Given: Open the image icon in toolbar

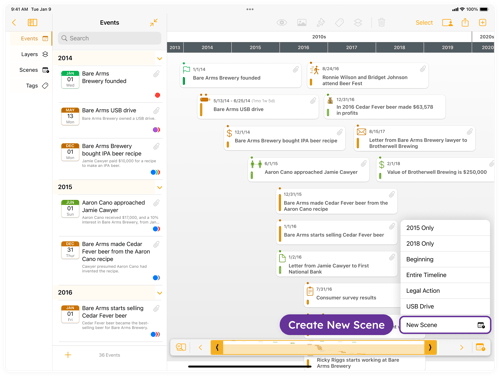Looking at the screenshot, I should coord(302,22).
